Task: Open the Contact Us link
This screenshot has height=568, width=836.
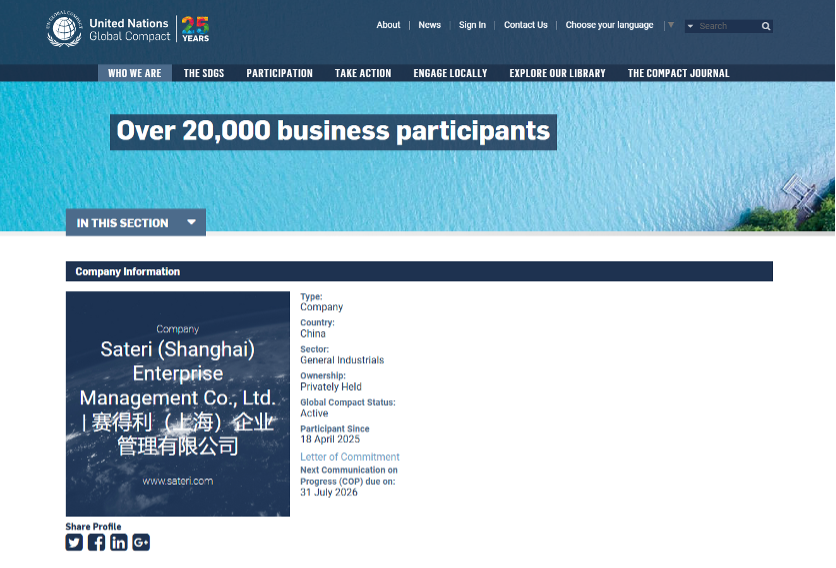Action: point(526,25)
